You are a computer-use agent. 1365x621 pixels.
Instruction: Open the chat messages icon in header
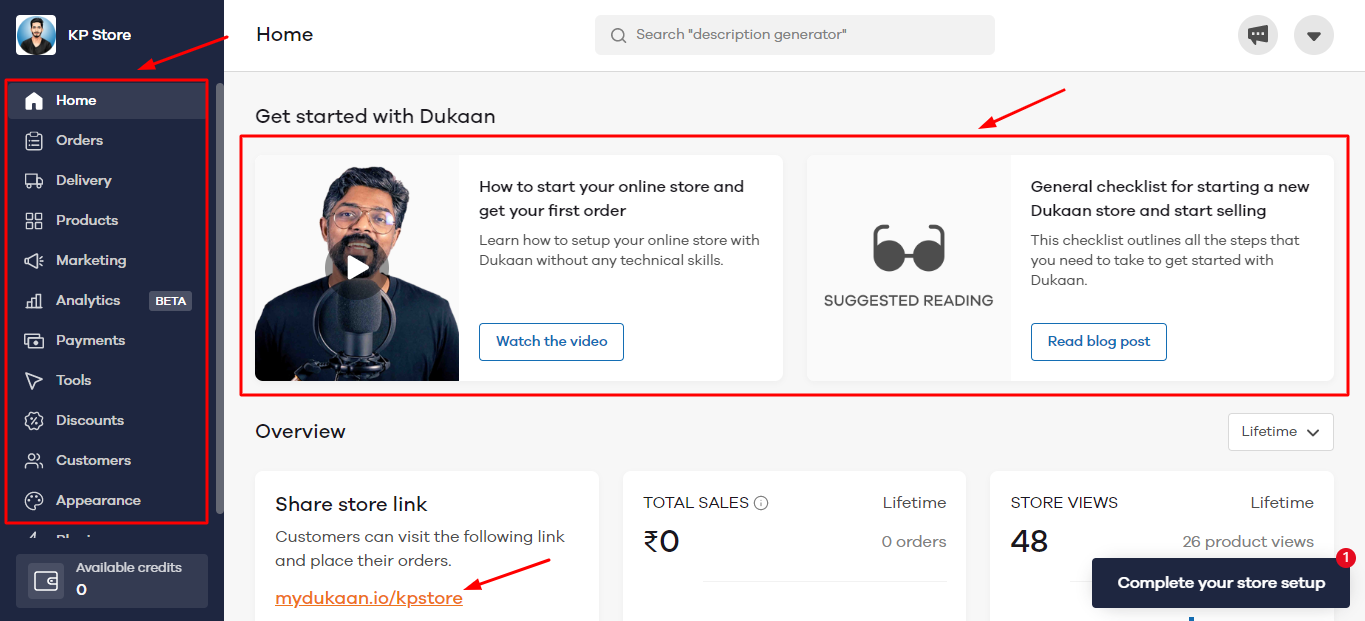point(1258,35)
